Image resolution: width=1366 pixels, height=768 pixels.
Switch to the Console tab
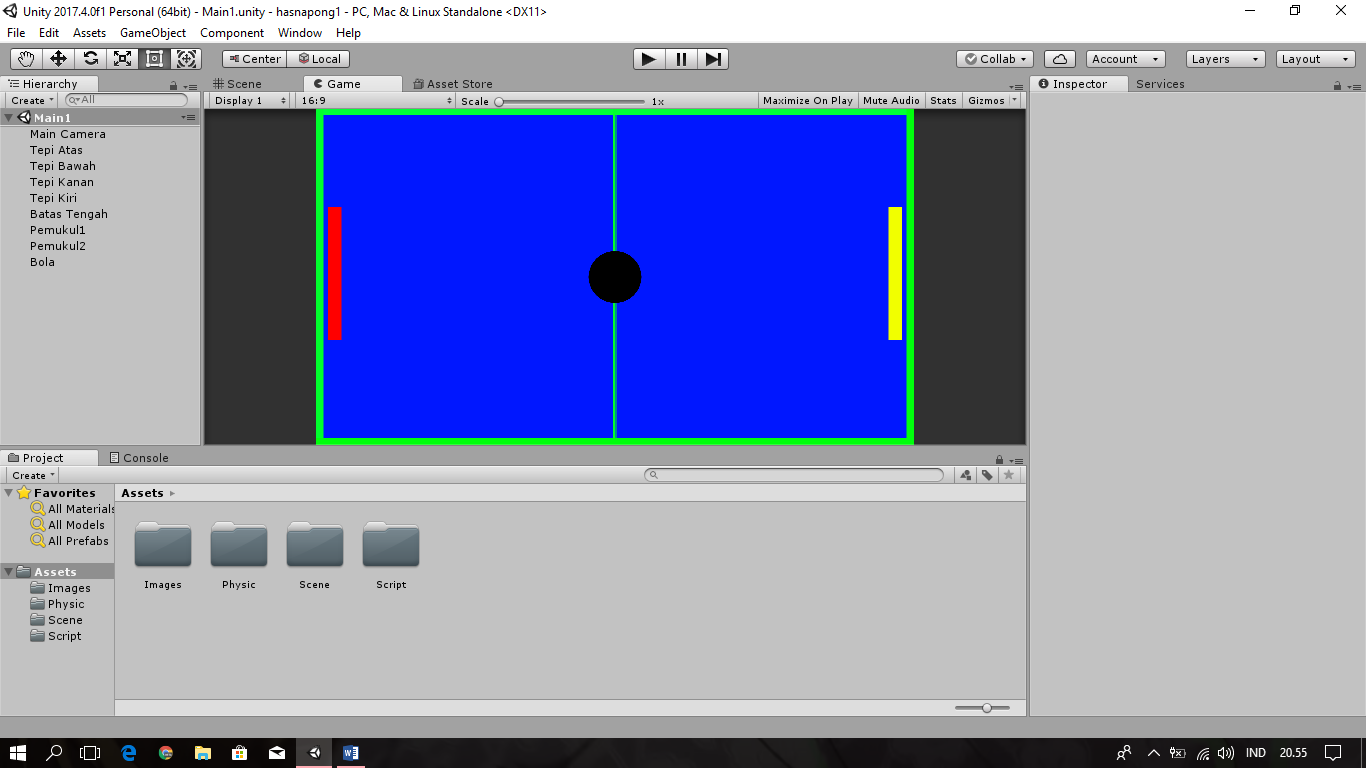click(x=139, y=458)
